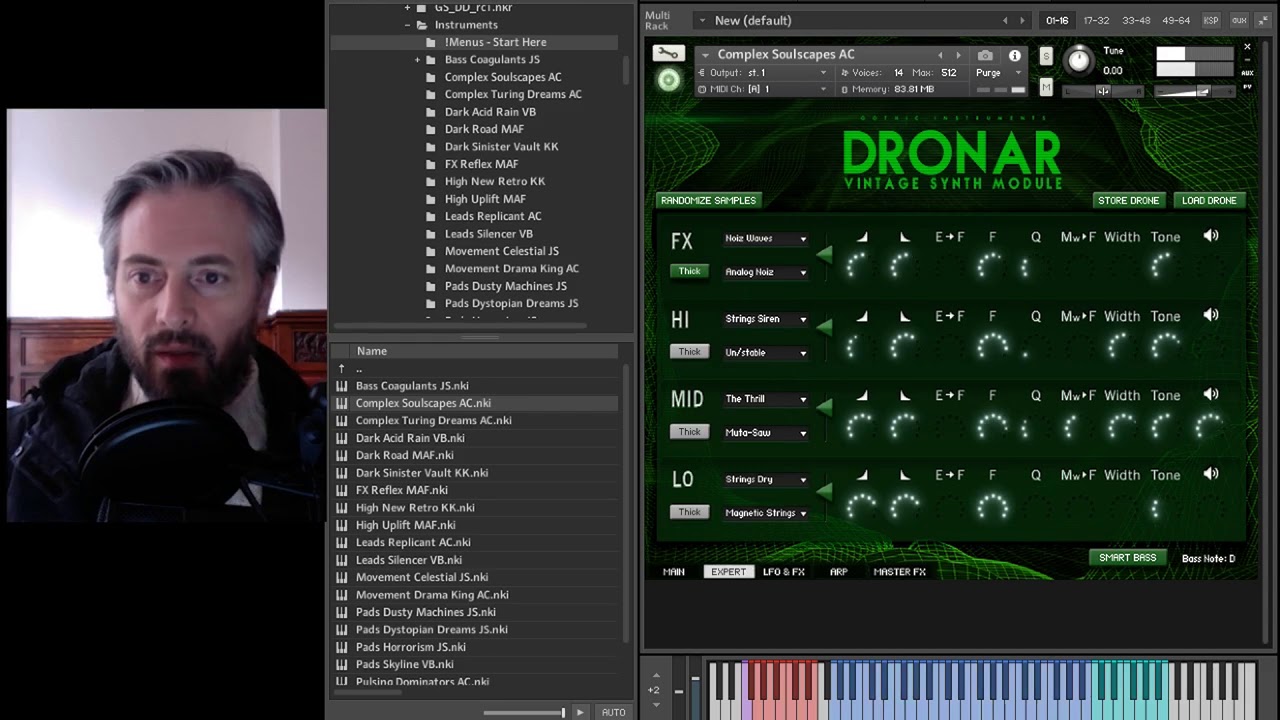Select Dark Acid Rain VB.nki file
The height and width of the screenshot is (720, 1280).
tap(410, 438)
